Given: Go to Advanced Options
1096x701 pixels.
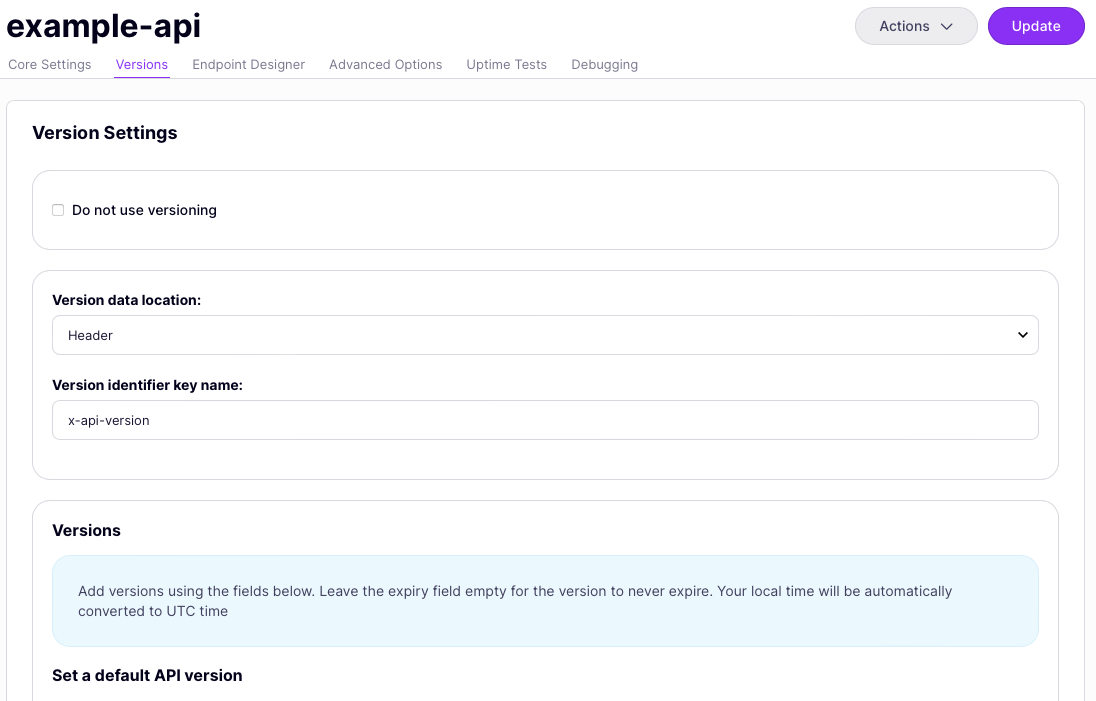Looking at the screenshot, I should pyautogui.click(x=385, y=64).
